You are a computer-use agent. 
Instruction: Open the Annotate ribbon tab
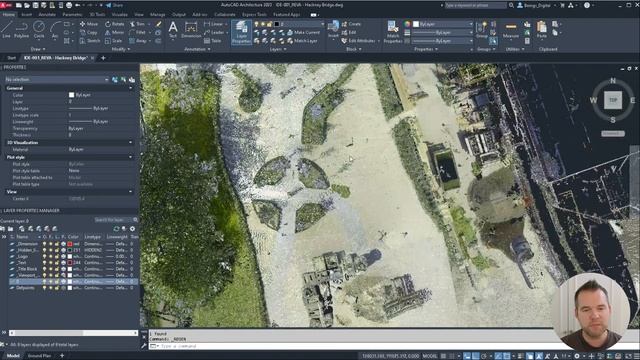47,14
